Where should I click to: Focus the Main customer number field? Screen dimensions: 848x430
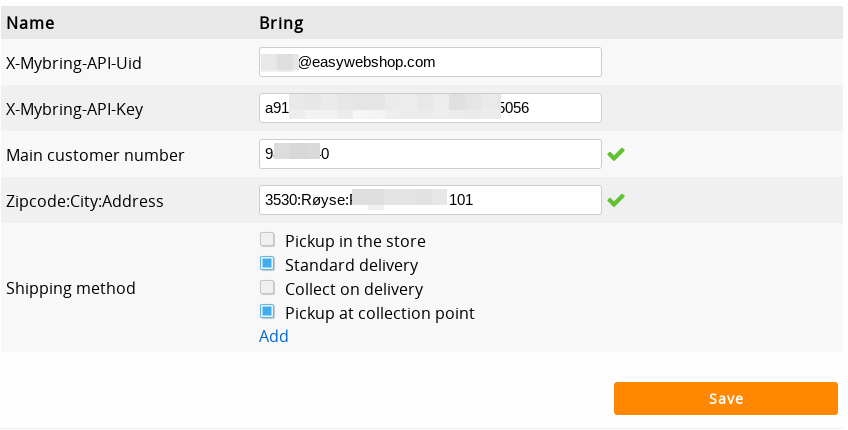[x=430, y=154]
